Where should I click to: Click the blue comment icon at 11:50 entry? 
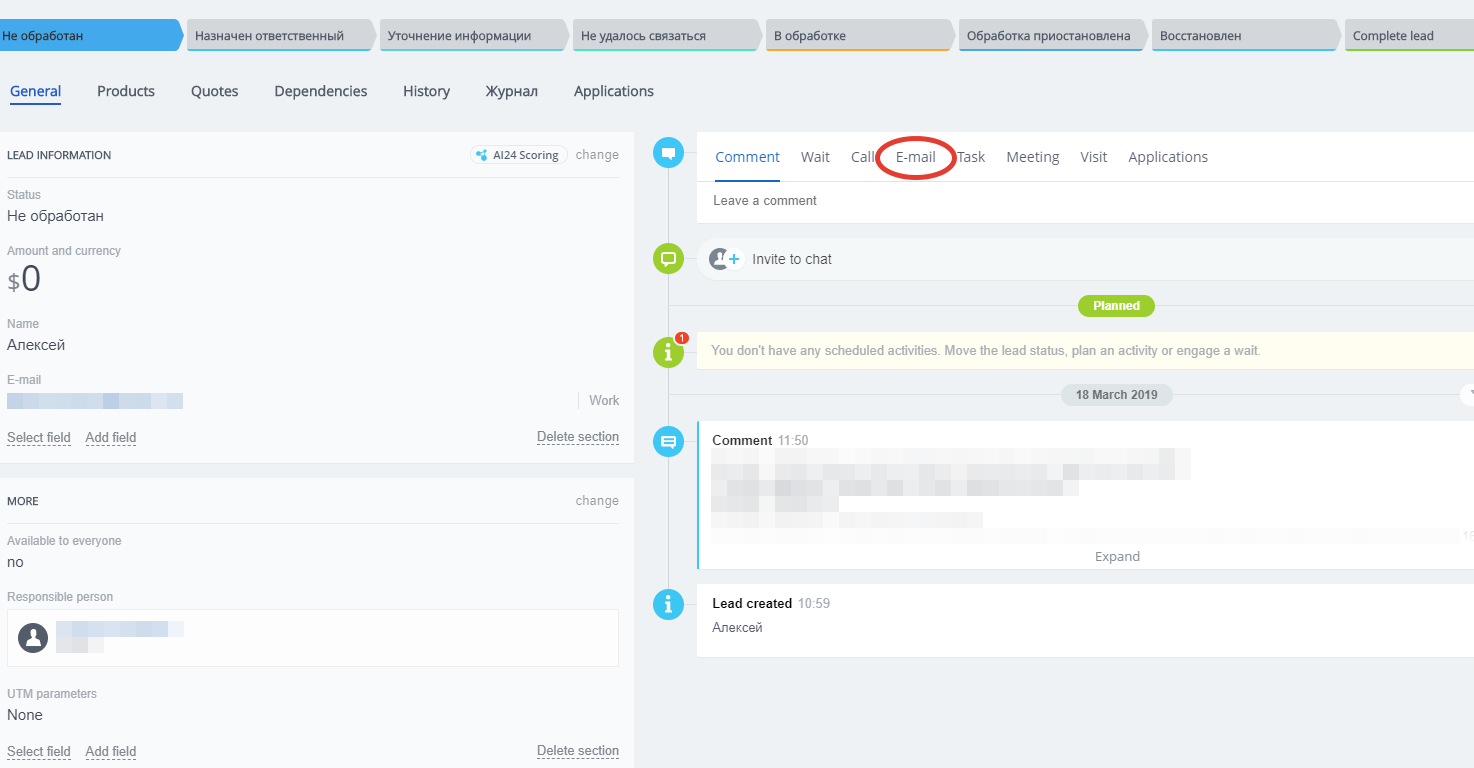pos(668,441)
